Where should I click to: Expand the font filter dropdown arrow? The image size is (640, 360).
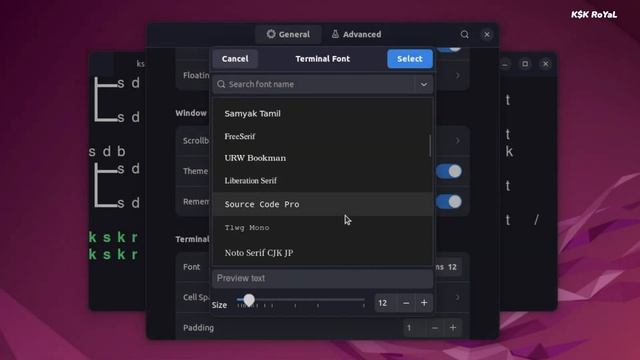coord(424,84)
